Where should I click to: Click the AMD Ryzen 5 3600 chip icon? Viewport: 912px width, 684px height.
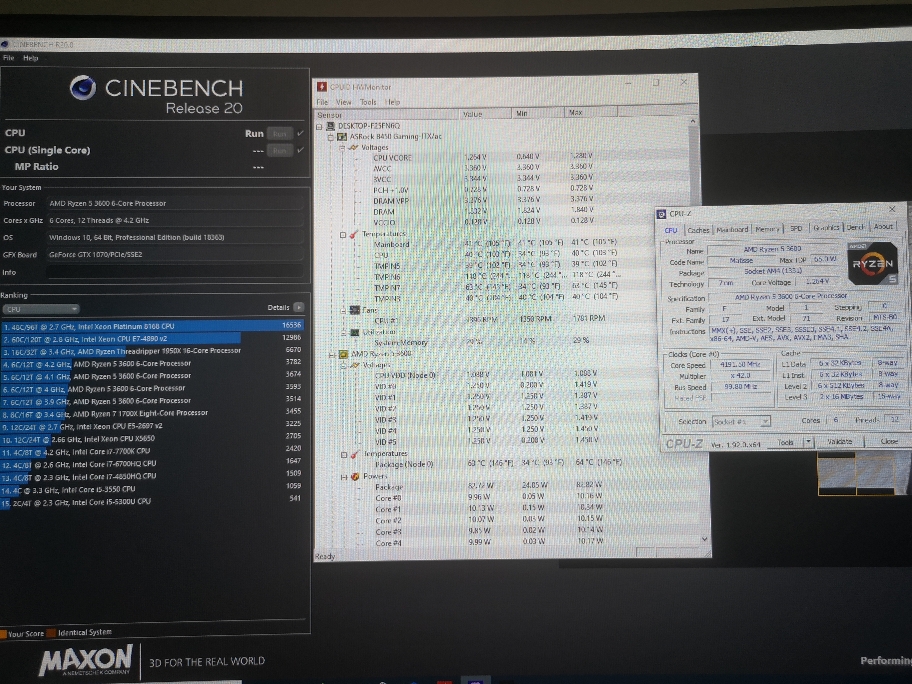343,354
